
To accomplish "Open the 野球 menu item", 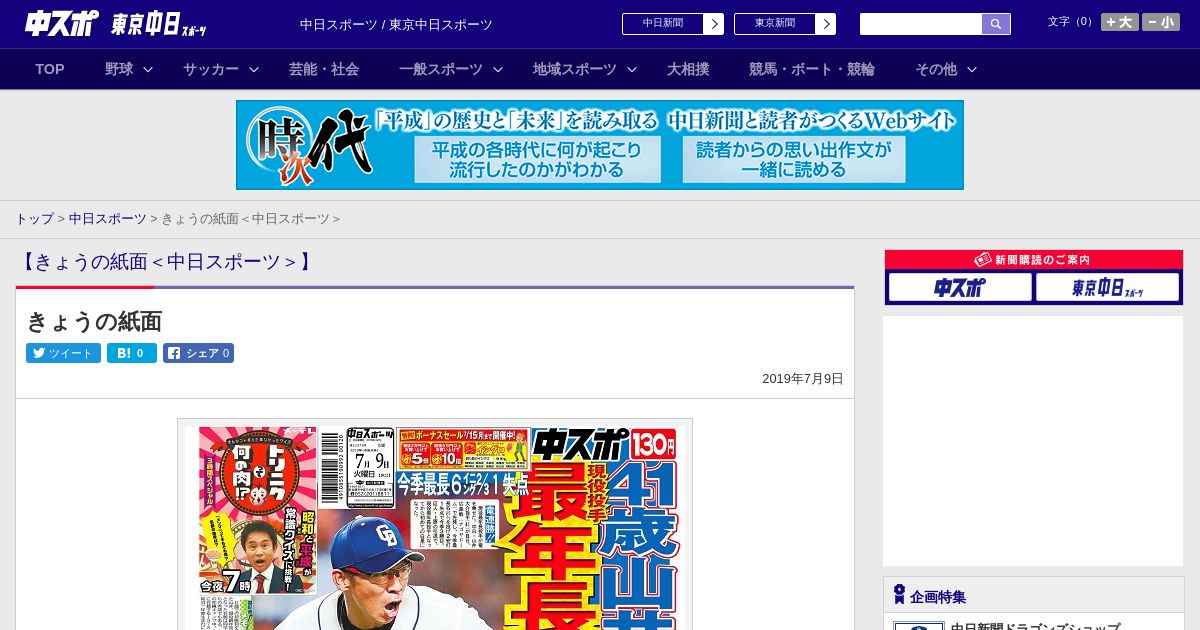I will click(119, 69).
